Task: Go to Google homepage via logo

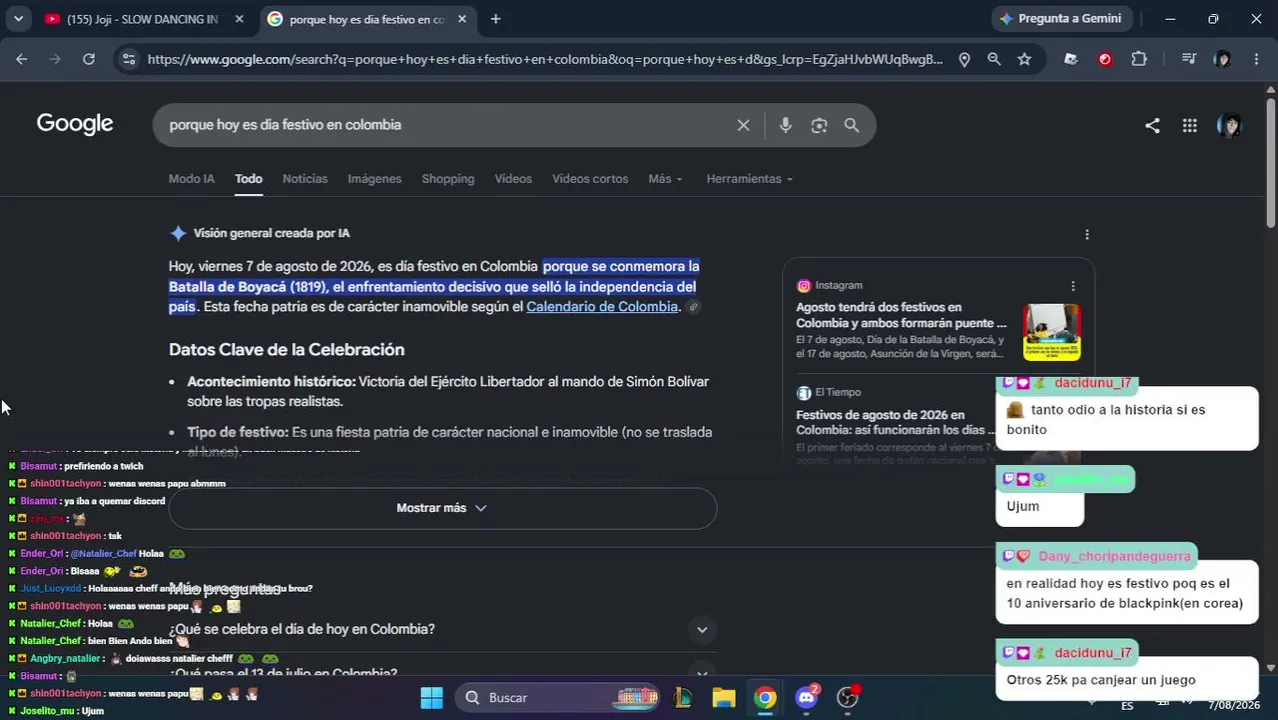Action: pyautogui.click(x=75, y=124)
